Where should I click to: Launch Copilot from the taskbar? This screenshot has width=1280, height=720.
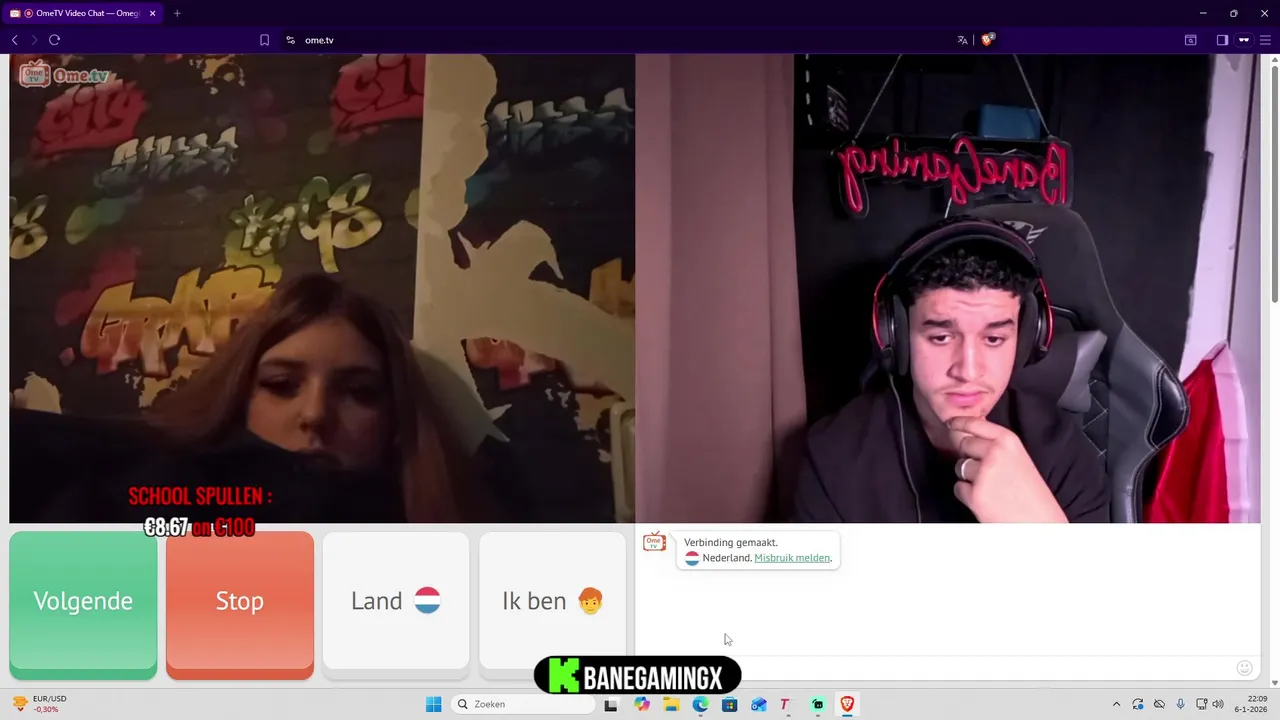[x=641, y=704]
